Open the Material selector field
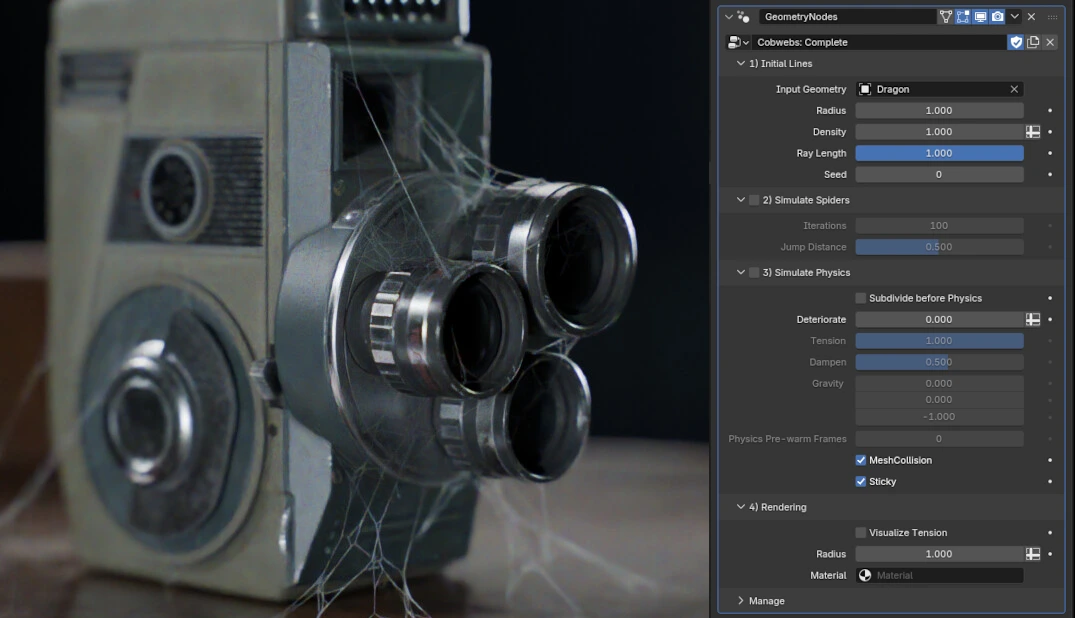1075x618 pixels. pos(939,575)
